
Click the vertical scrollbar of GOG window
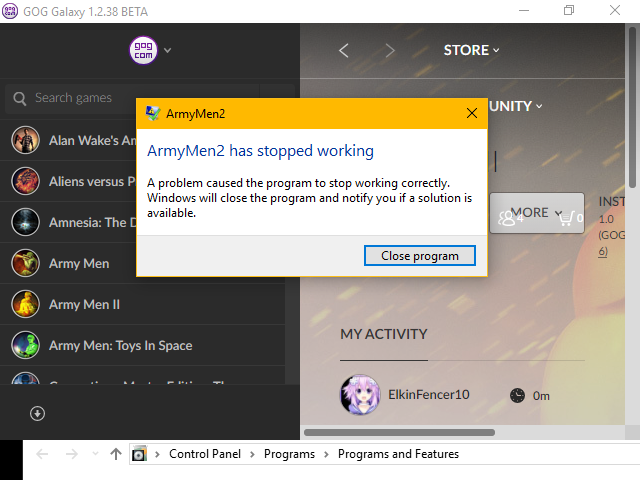[x=633, y=107]
